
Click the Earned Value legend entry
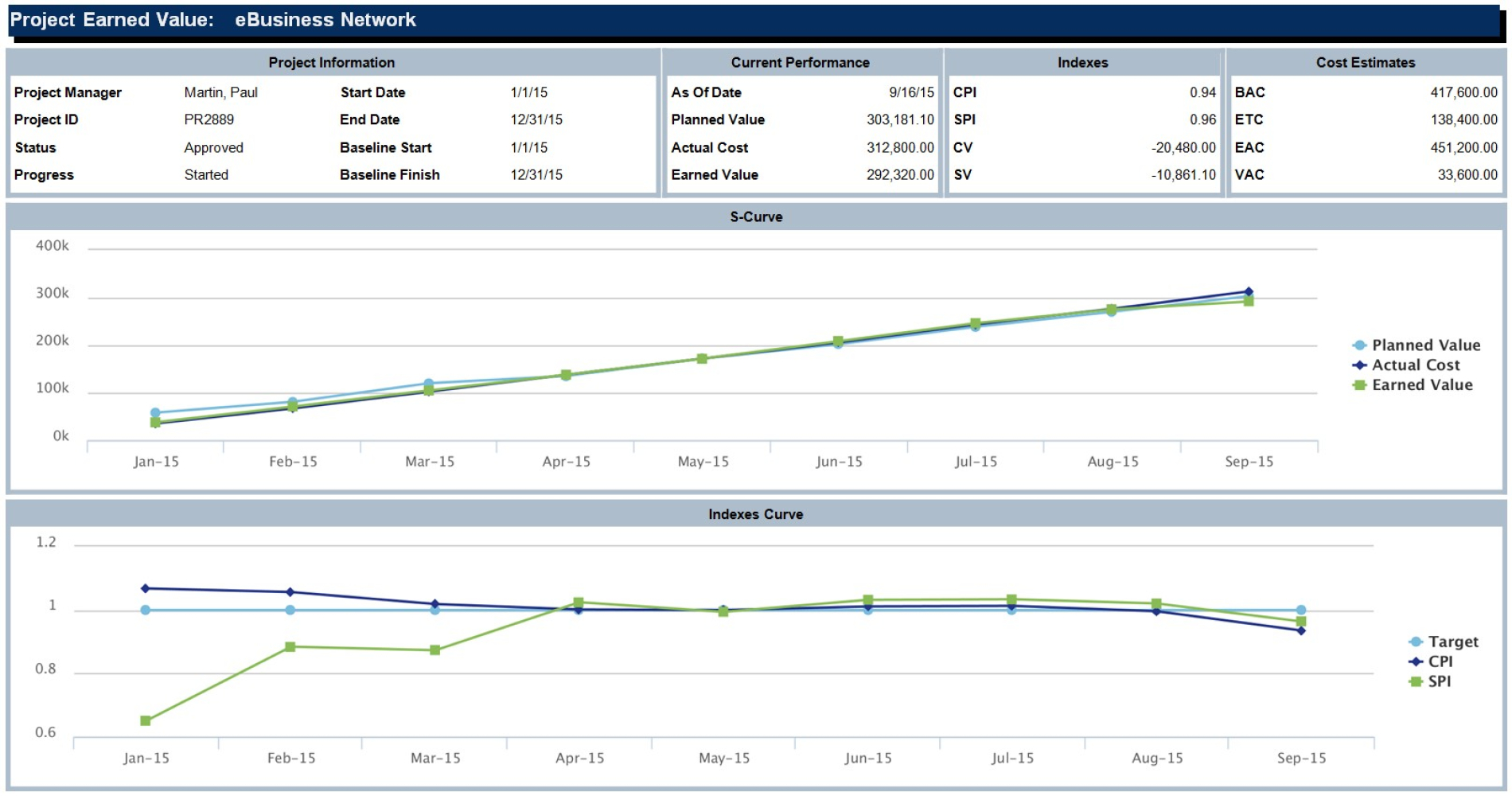[x=1413, y=384]
